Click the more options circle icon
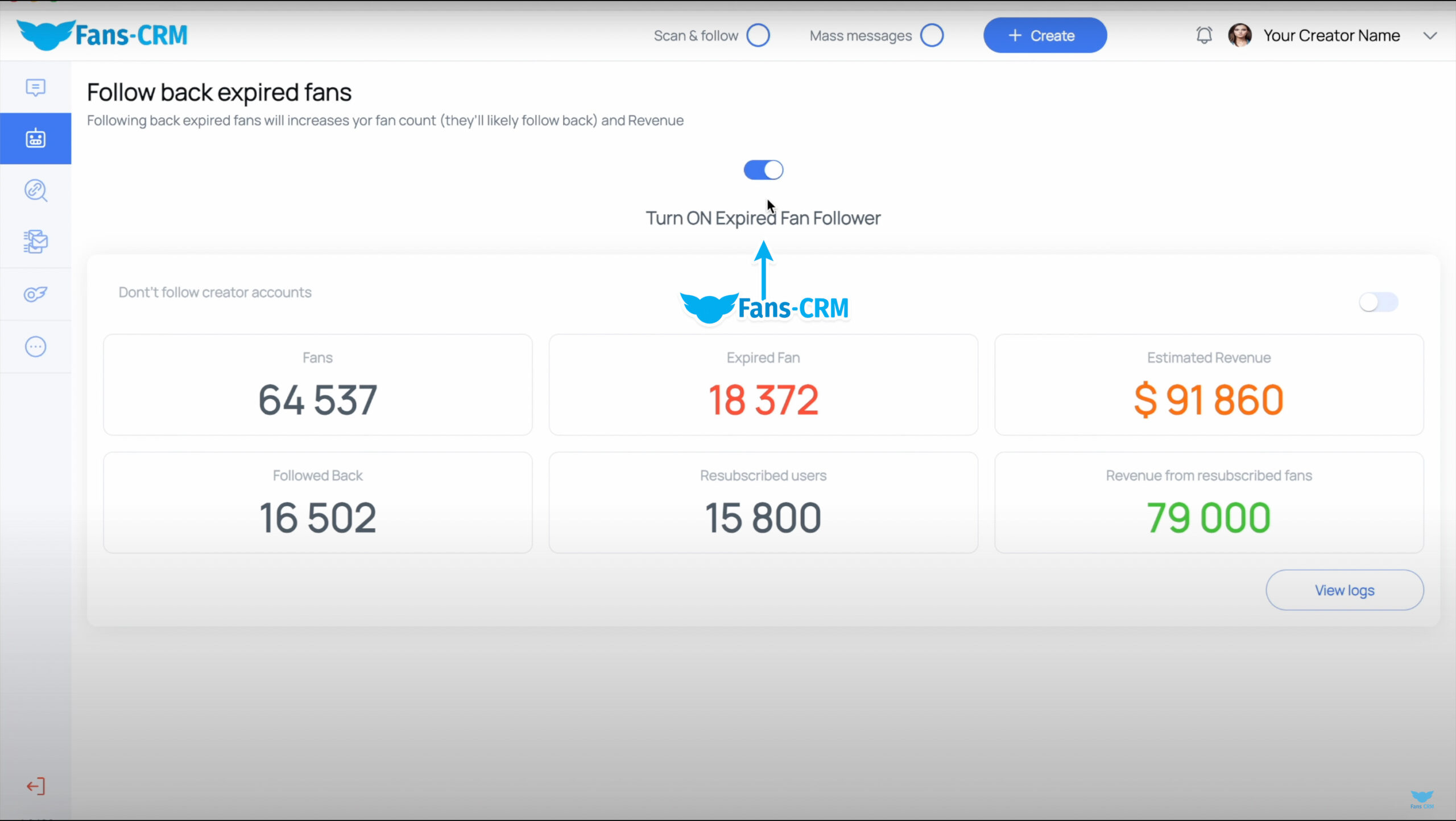Screen dimensions: 1456x821 (36, 347)
